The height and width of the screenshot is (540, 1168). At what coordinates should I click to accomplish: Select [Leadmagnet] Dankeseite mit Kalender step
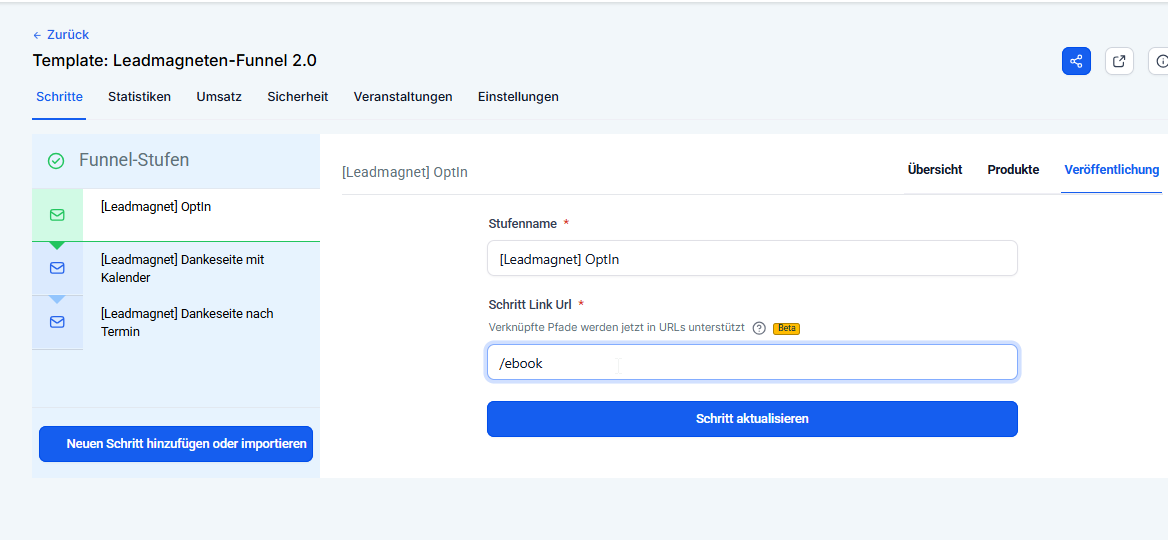tap(176, 269)
